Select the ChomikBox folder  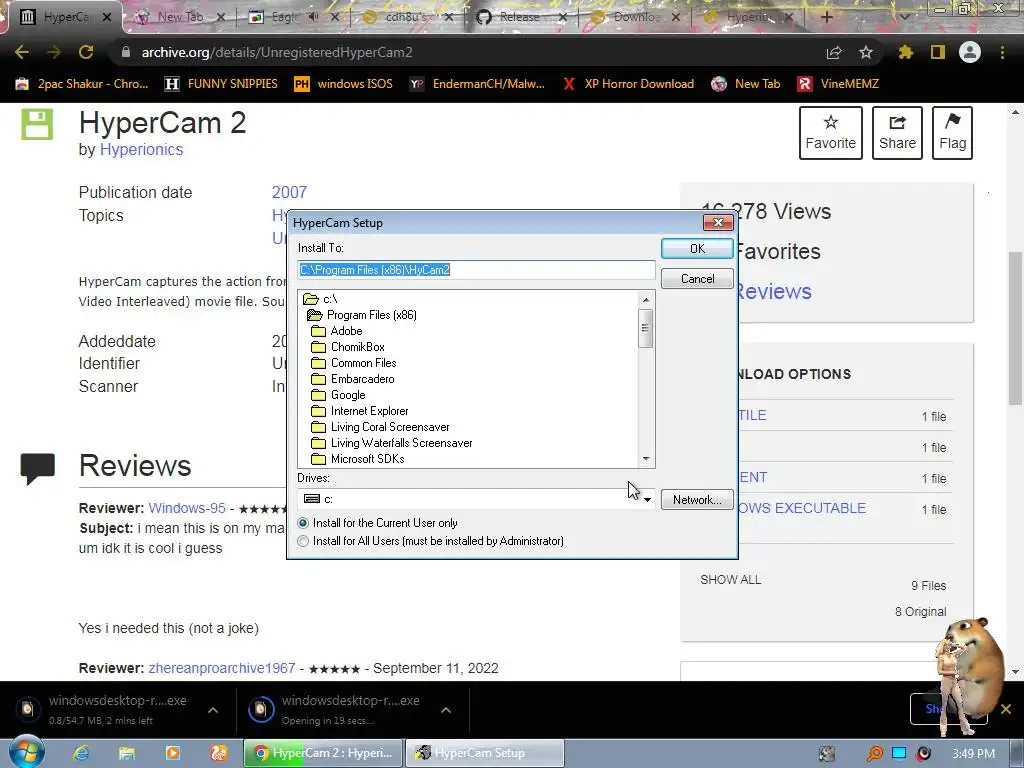pyautogui.click(x=348, y=347)
